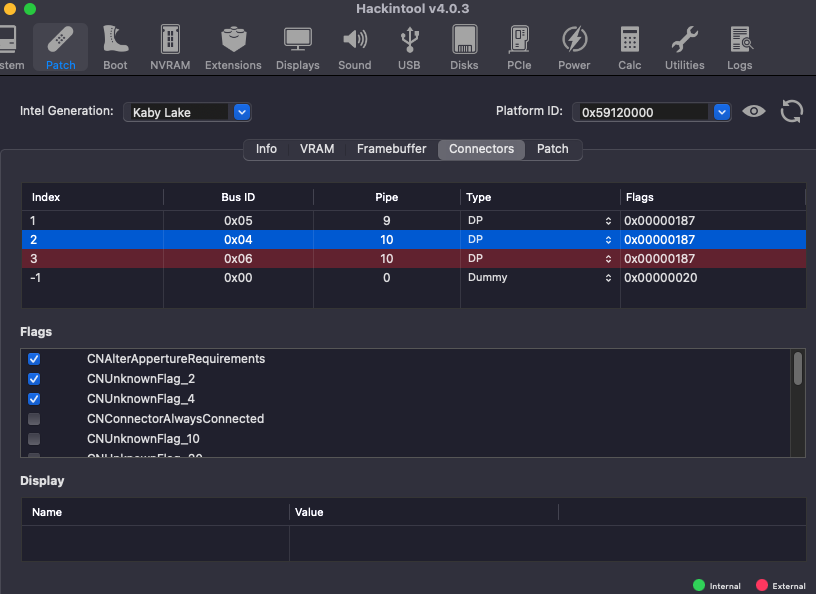Open the Calc toolbar section
The width and height of the screenshot is (816, 594).
pos(630,47)
